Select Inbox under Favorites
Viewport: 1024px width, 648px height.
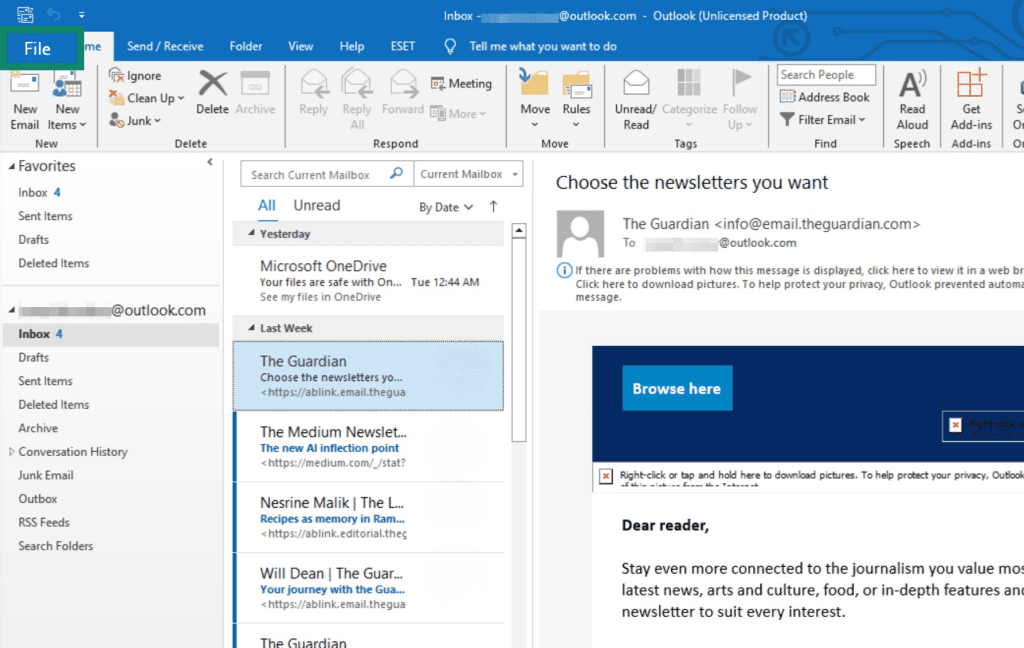point(39,193)
